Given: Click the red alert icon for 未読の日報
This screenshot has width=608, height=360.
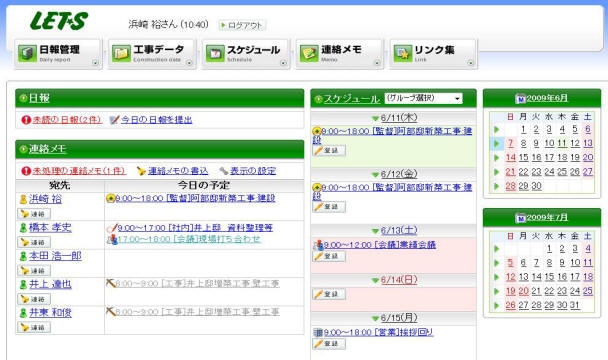Looking at the screenshot, I should pyautogui.click(x=26, y=120).
